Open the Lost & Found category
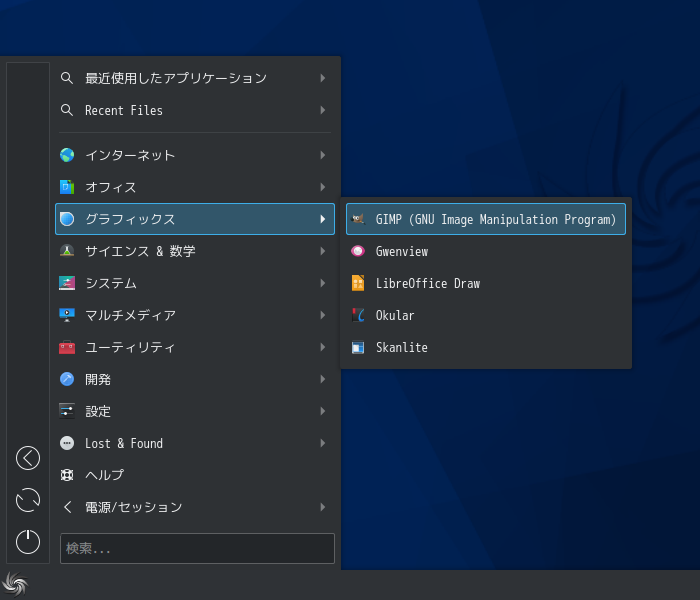 (195, 443)
